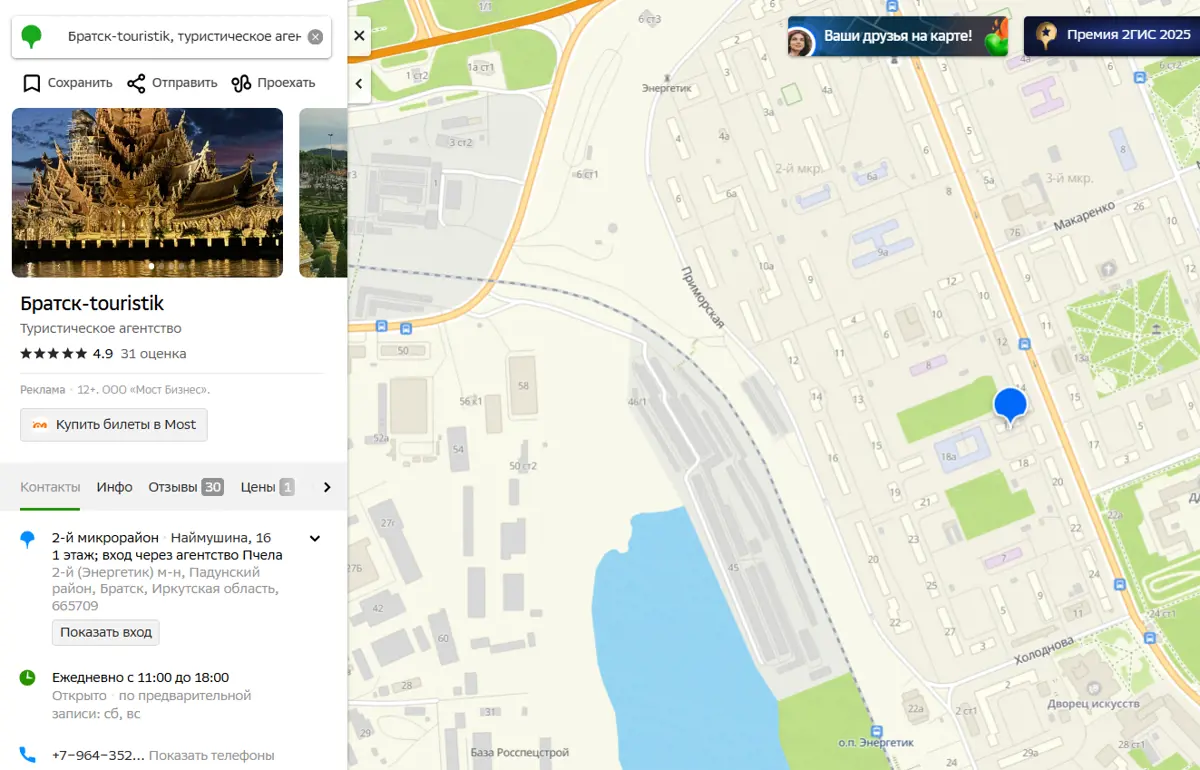Image resolution: width=1200 pixels, height=770 pixels.
Task: Clear the search field with X icon
Action: pyautogui.click(x=315, y=37)
